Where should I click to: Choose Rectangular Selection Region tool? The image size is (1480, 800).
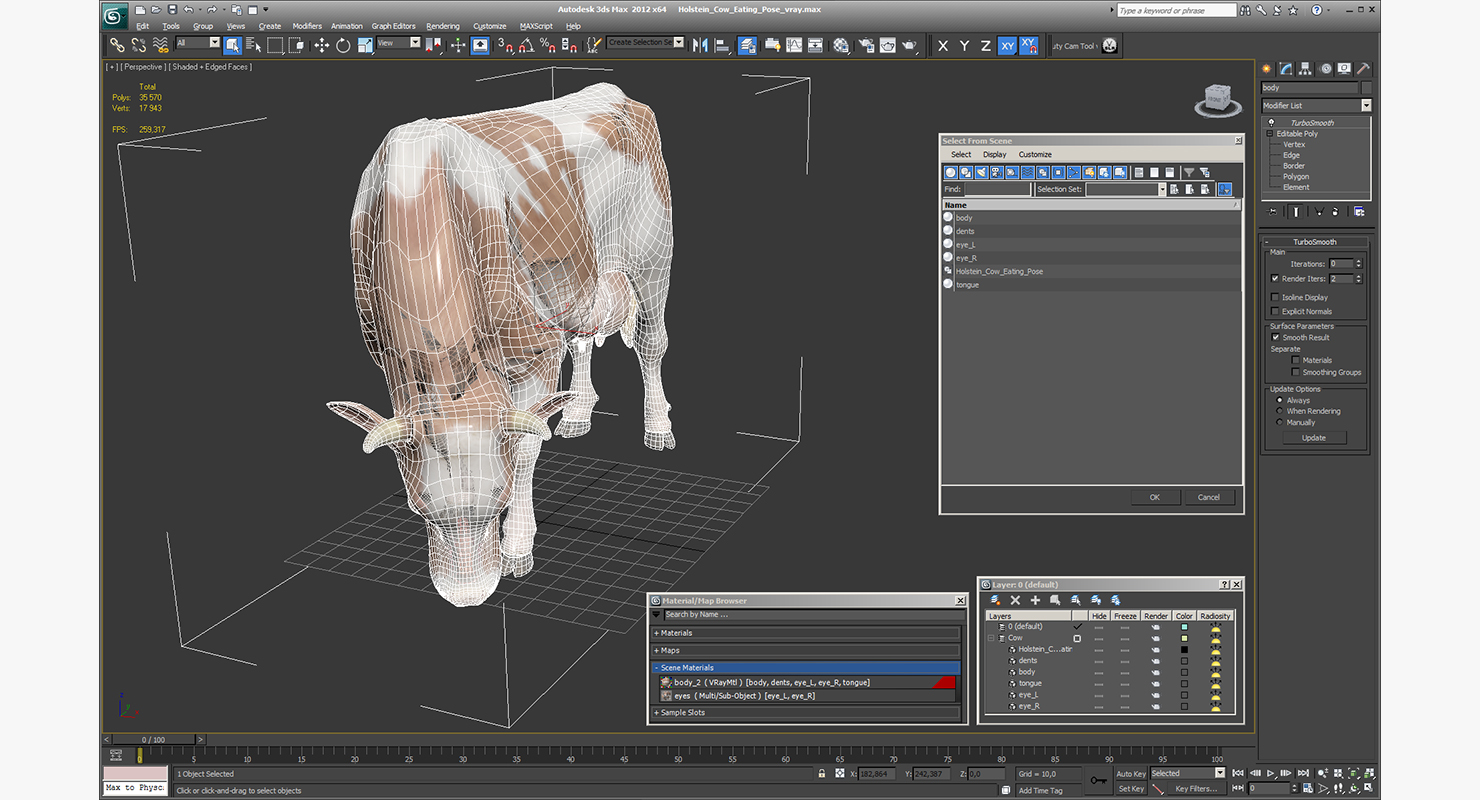[x=275, y=45]
